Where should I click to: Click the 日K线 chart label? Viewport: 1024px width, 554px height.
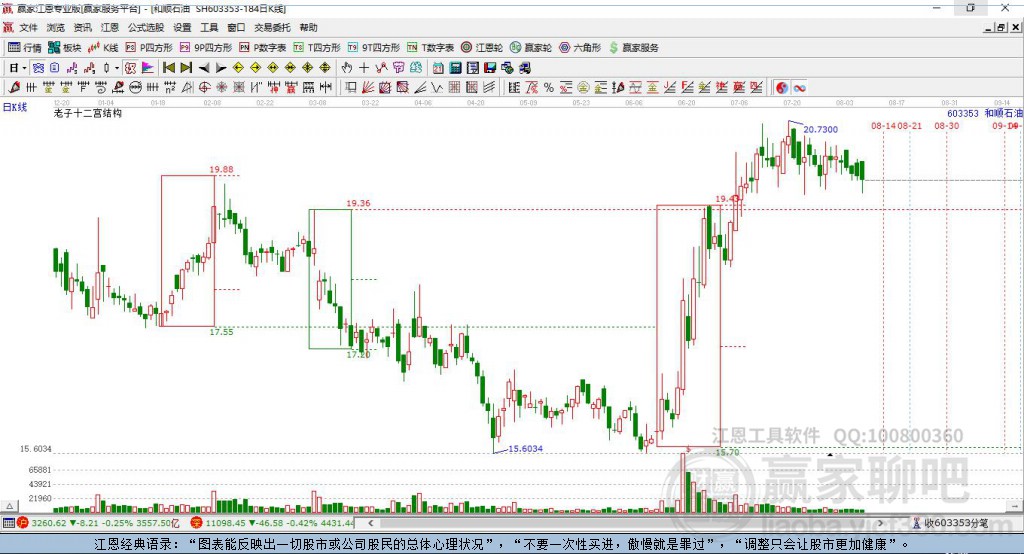pyautogui.click(x=15, y=106)
